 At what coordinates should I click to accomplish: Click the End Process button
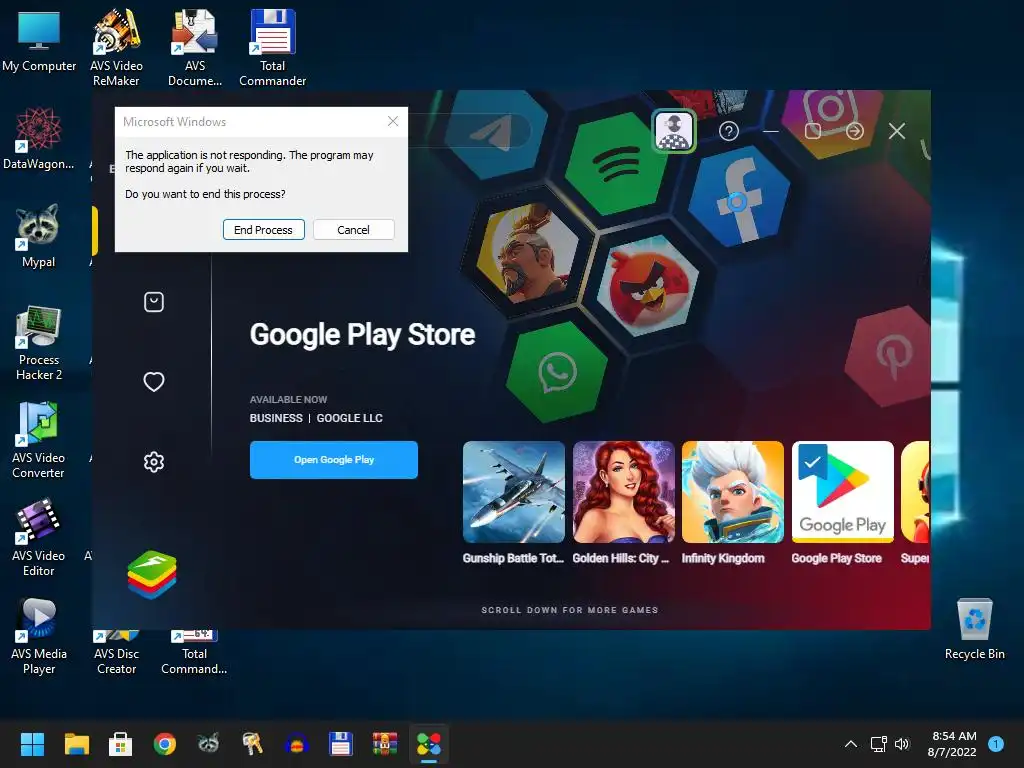(x=263, y=230)
